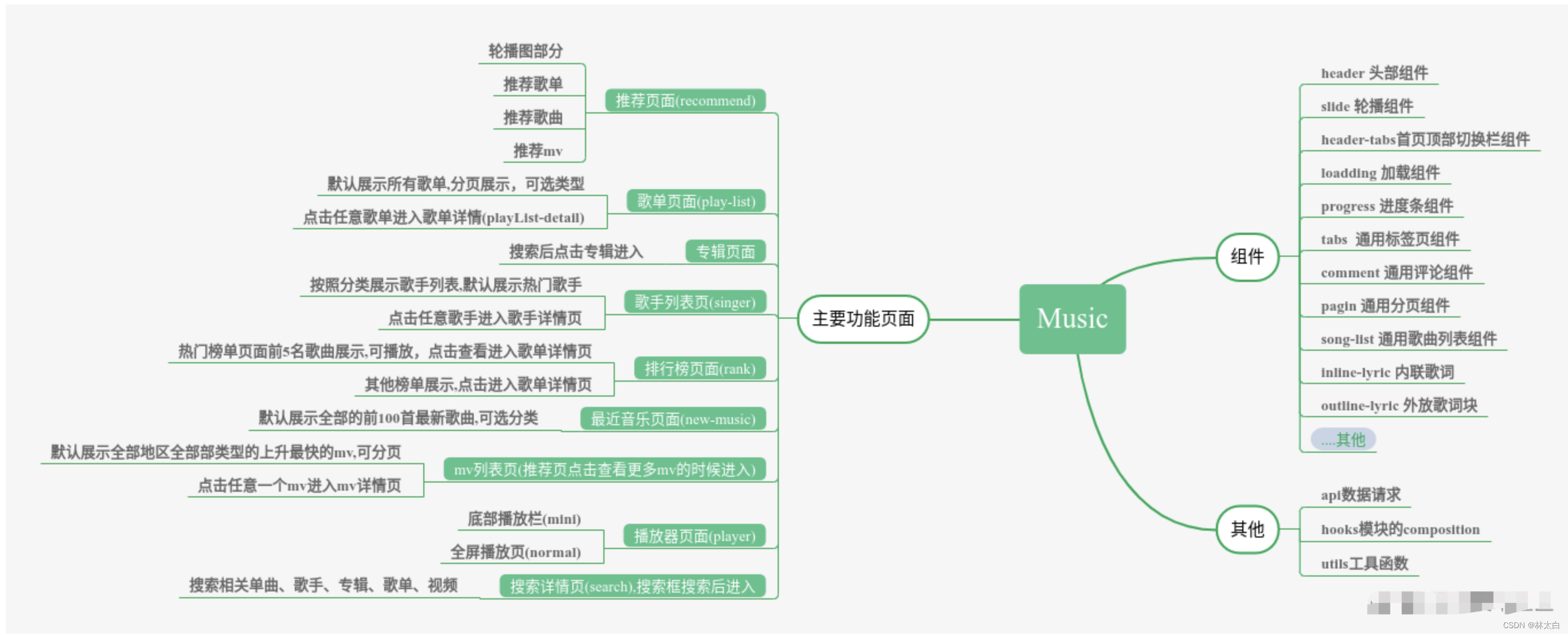Select 默认展示全部的前100首最新歌曲 leaf

pyautogui.click(x=398, y=418)
